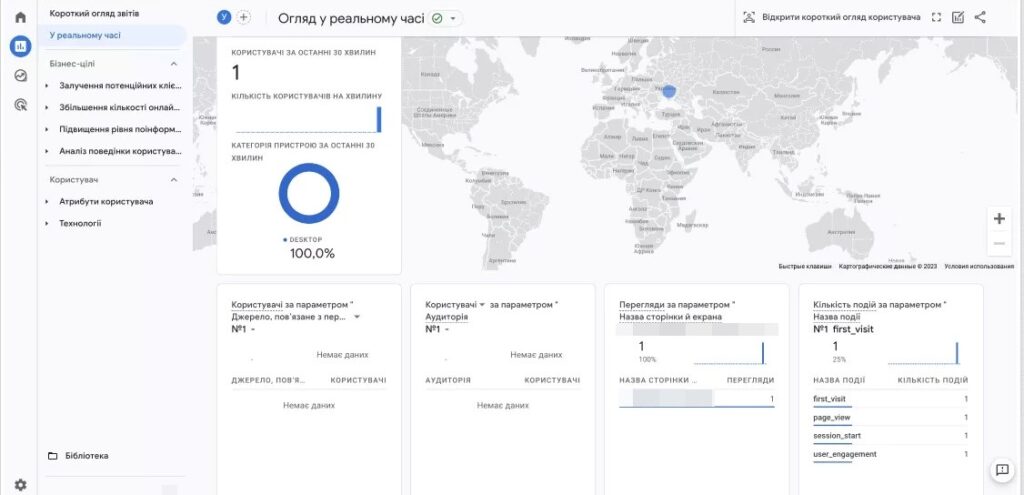The width and height of the screenshot is (1024, 495).
Task: Open the Бібліотека link
Action: coord(86,456)
